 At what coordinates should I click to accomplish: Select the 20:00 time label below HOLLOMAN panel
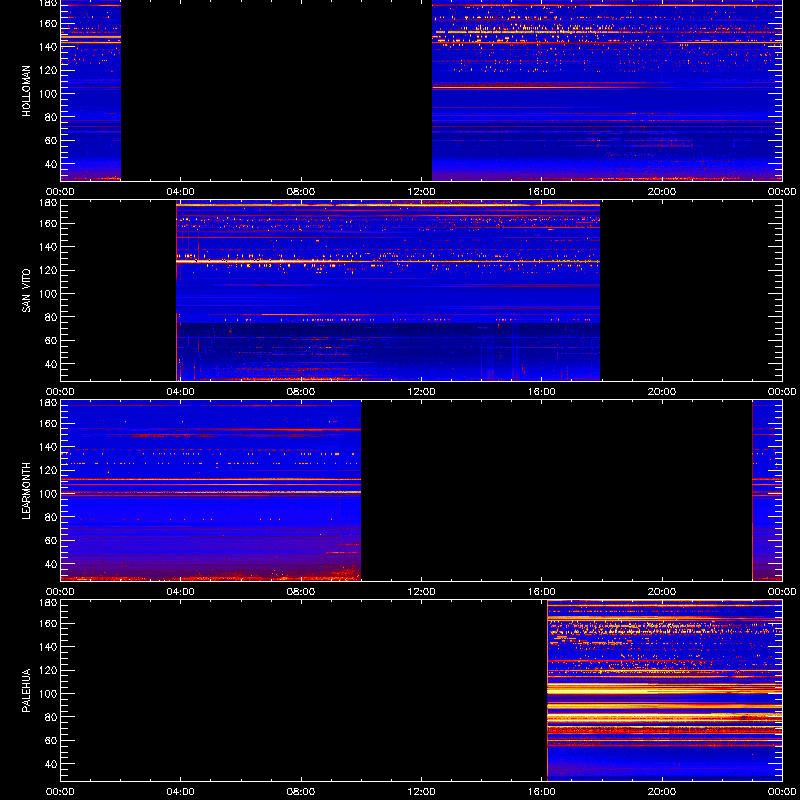click(662, 192)
